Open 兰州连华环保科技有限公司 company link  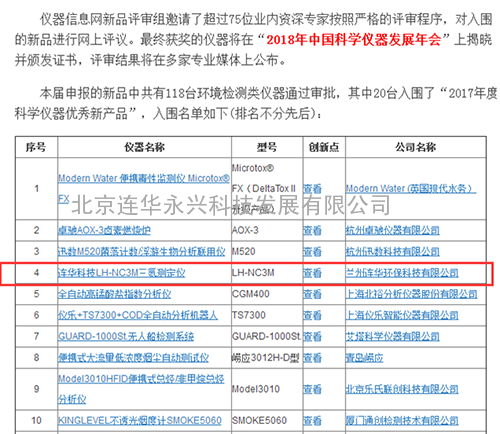point(402,273)
